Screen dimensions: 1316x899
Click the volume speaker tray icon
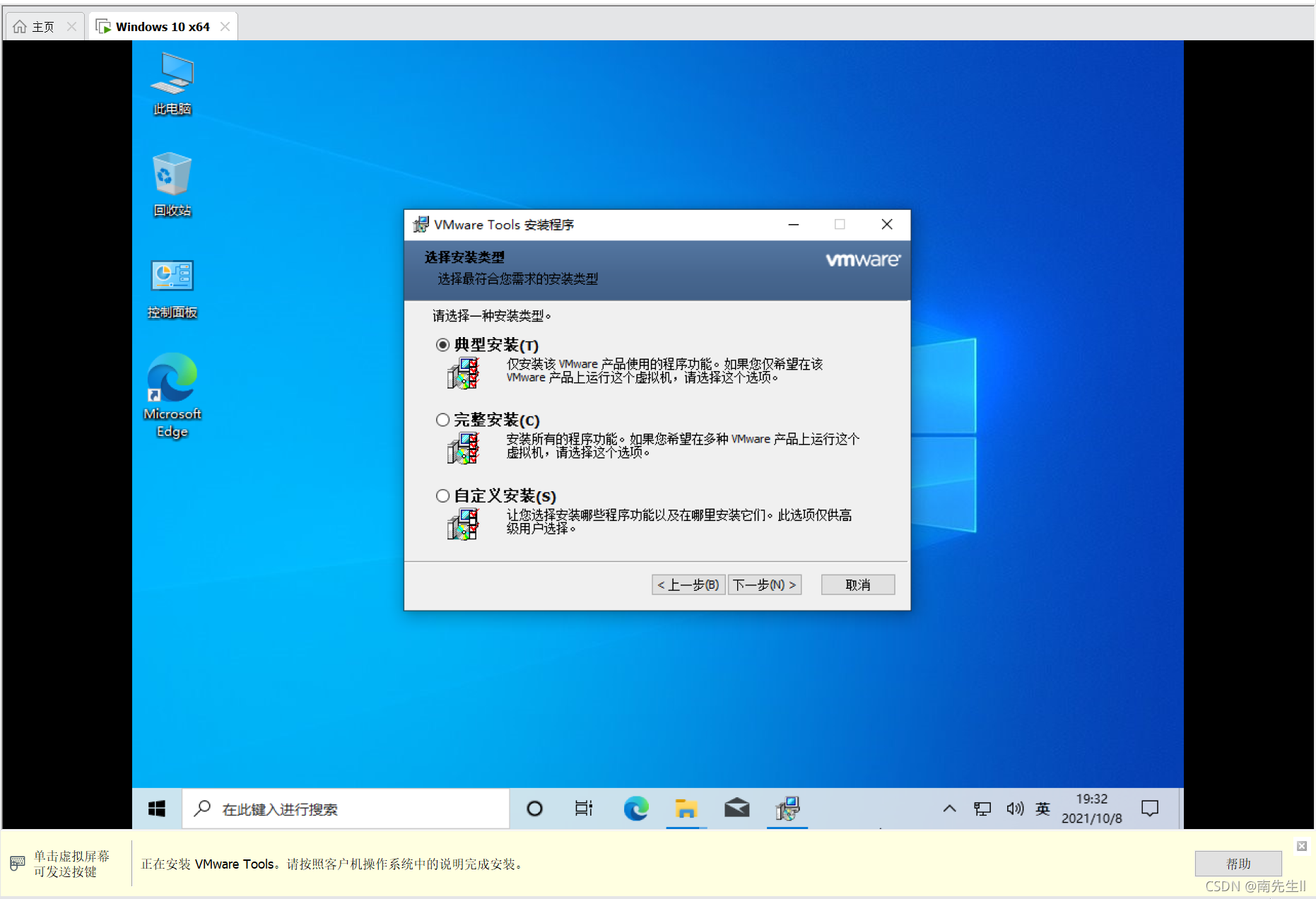(1014, 809)
